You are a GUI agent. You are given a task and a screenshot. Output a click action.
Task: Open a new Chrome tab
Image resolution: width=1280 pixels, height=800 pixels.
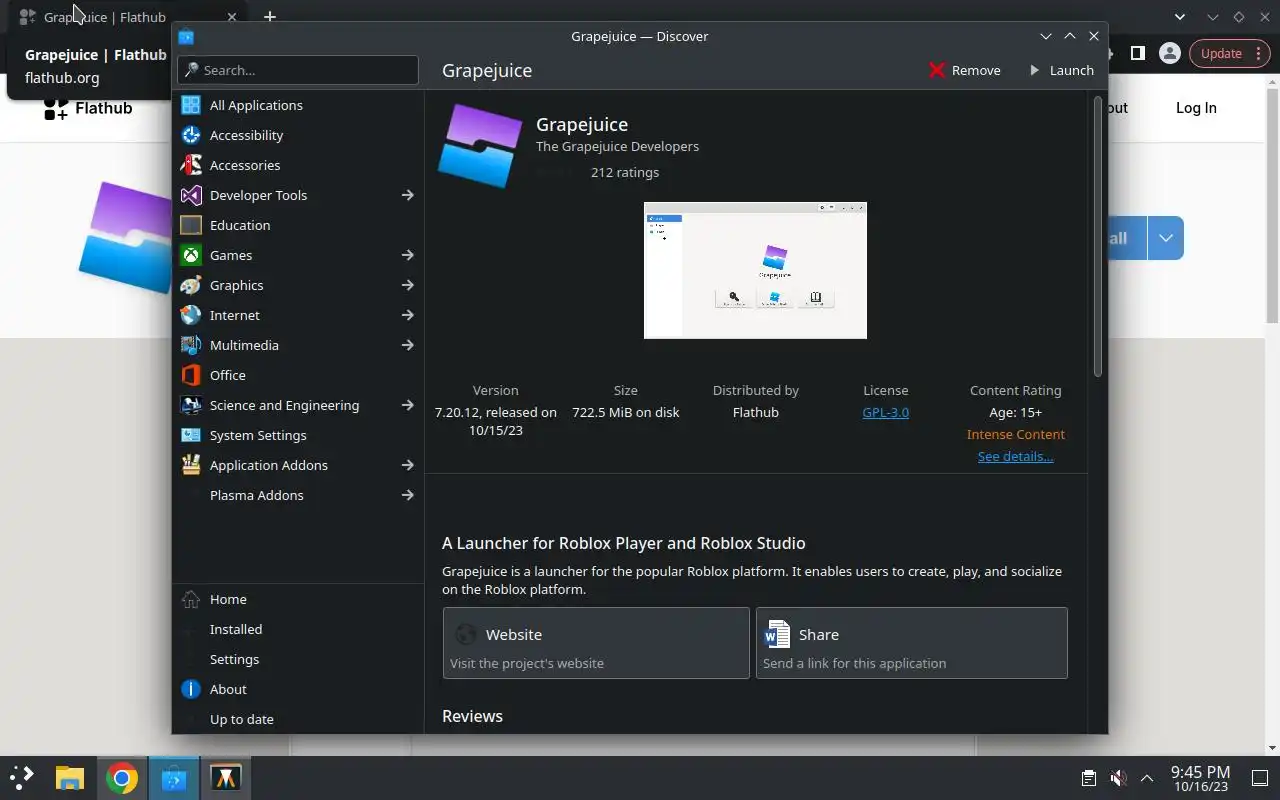[269, 17]
